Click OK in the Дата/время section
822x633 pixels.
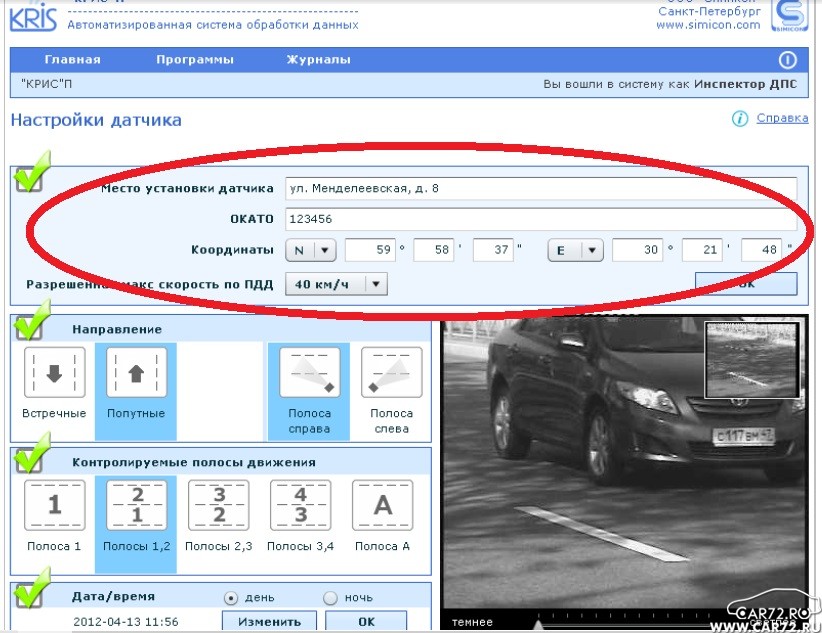point(366,621)
